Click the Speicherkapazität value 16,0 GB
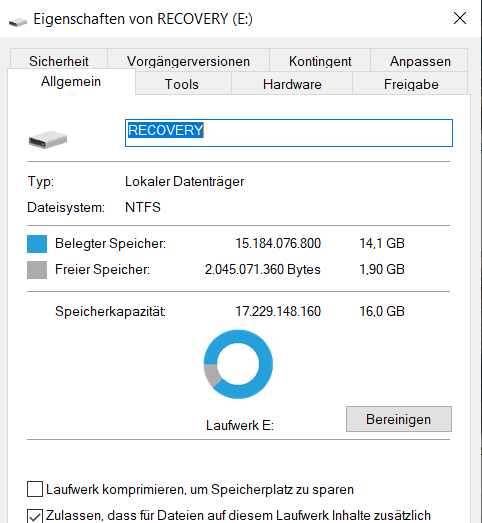Screen dimensions: 482x523 [x=382, y=311]
